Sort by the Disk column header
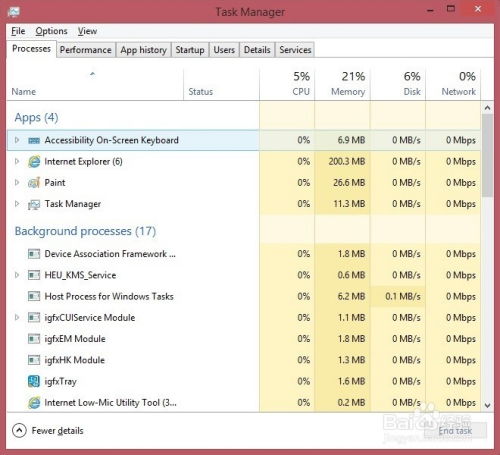500x455 pixels. coord(398,84)
